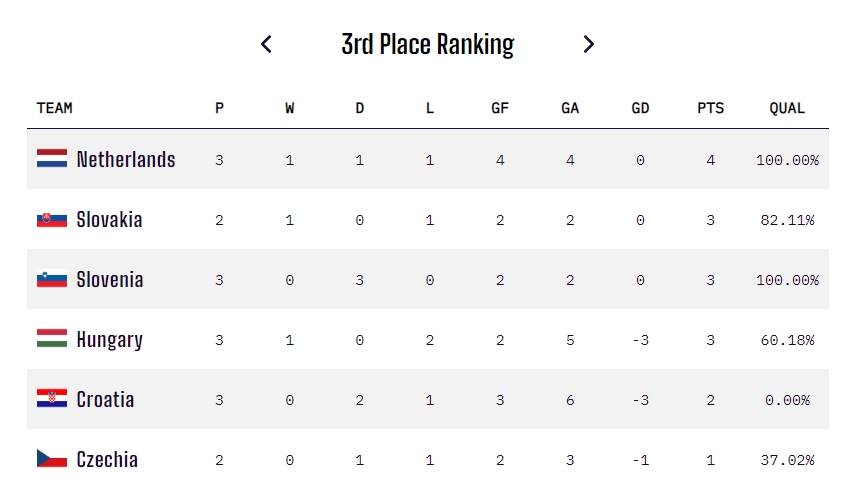Click the Czechia flag icon
850x487 pixels.
click(x=52, y=459)
